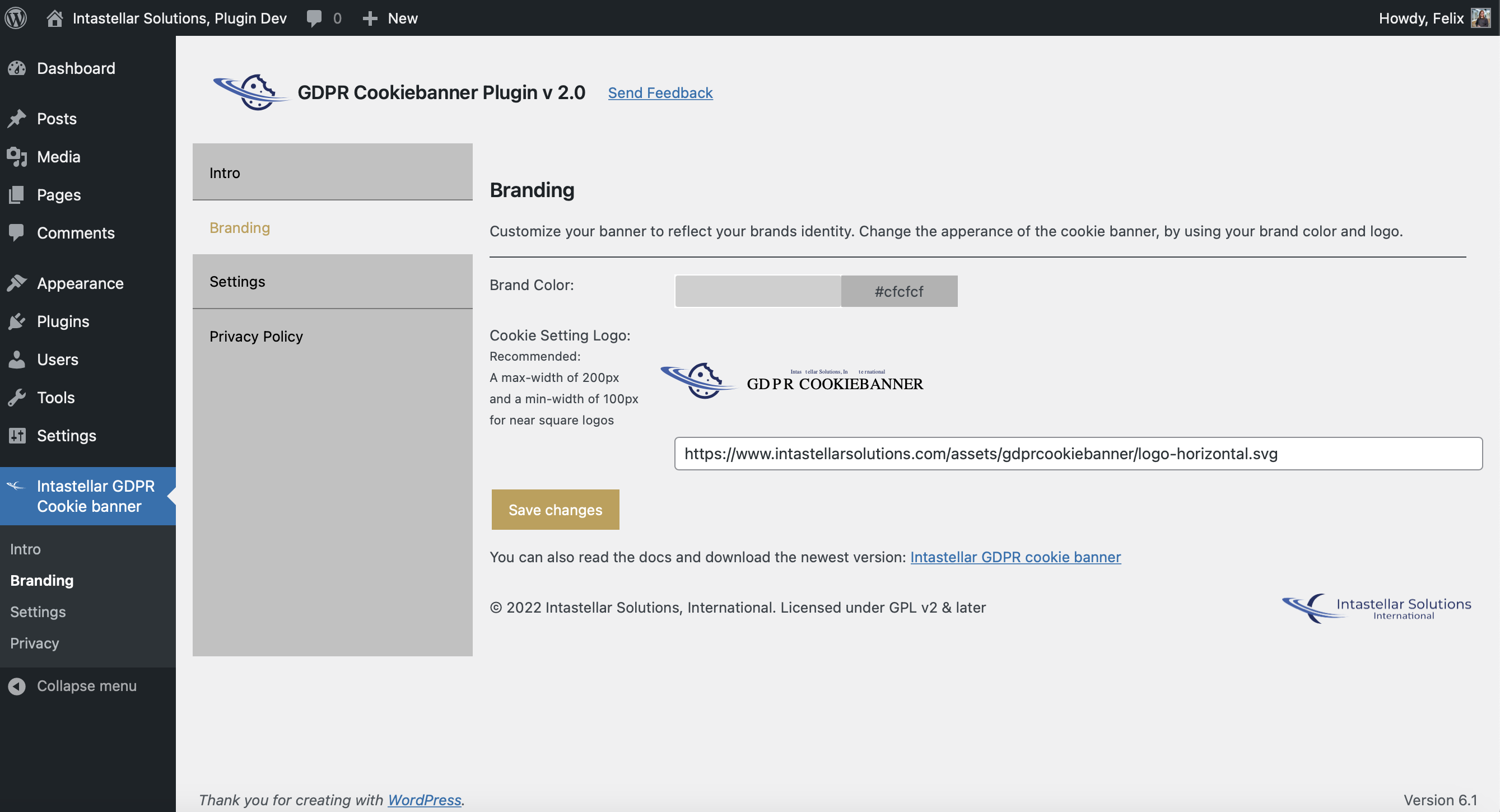Click the Dashboard gauge icon
The width and height of the screenshot is (1500, 812).
pyautogui.click(x=17, y=68)
